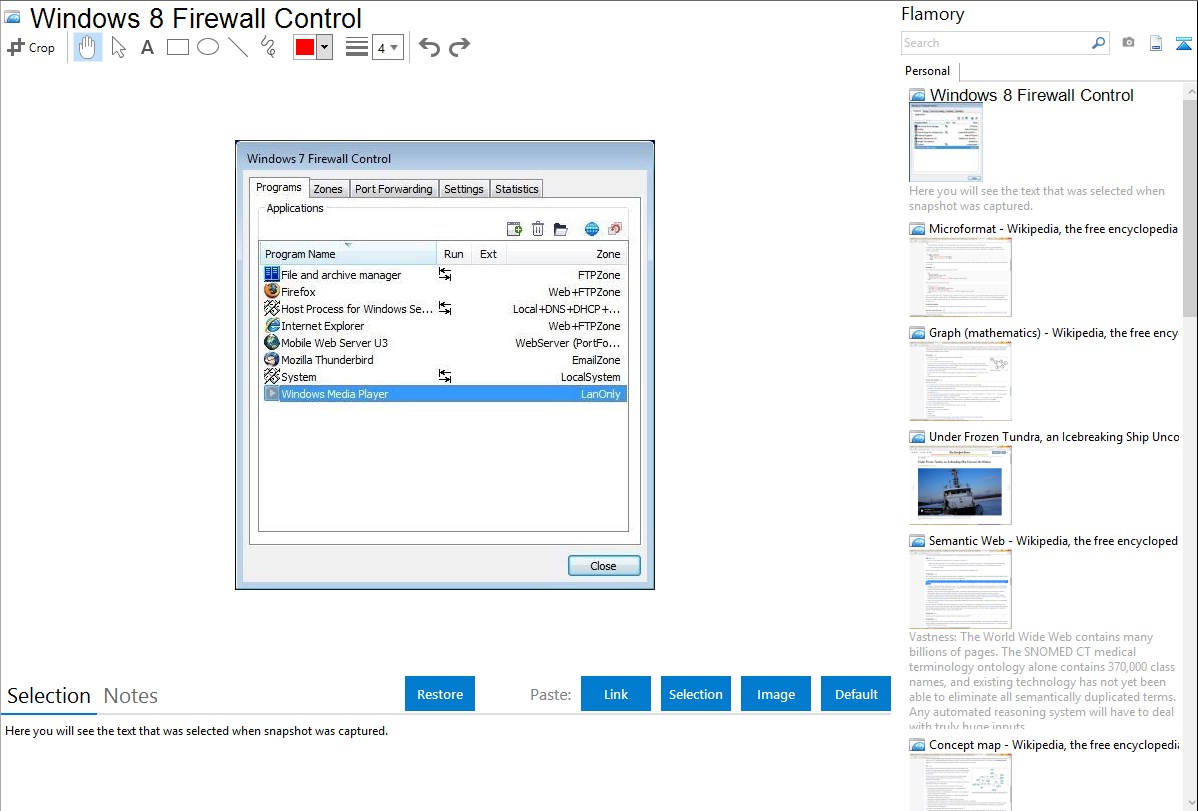Open the Zones tab
The width and height of the screenshot is (1198, 811).
click(328, 189)
